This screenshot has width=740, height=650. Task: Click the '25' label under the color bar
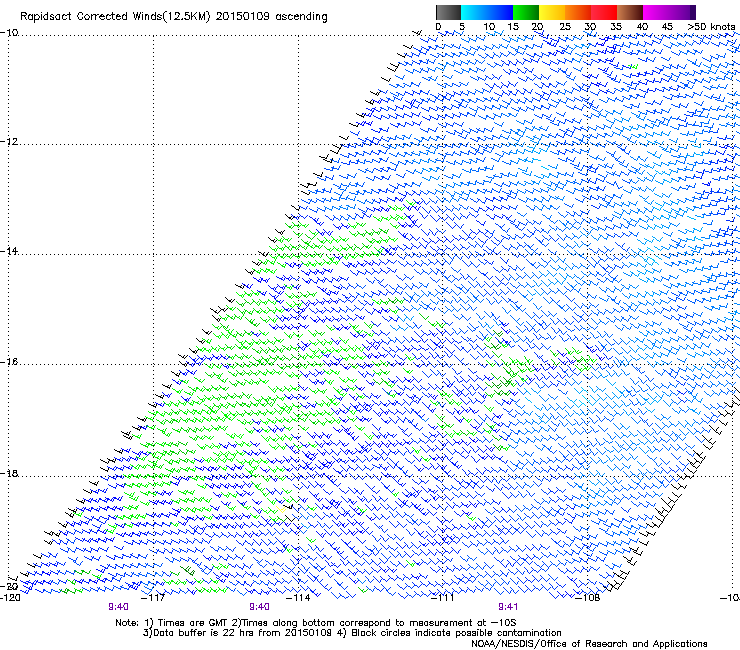coord(565,27)
